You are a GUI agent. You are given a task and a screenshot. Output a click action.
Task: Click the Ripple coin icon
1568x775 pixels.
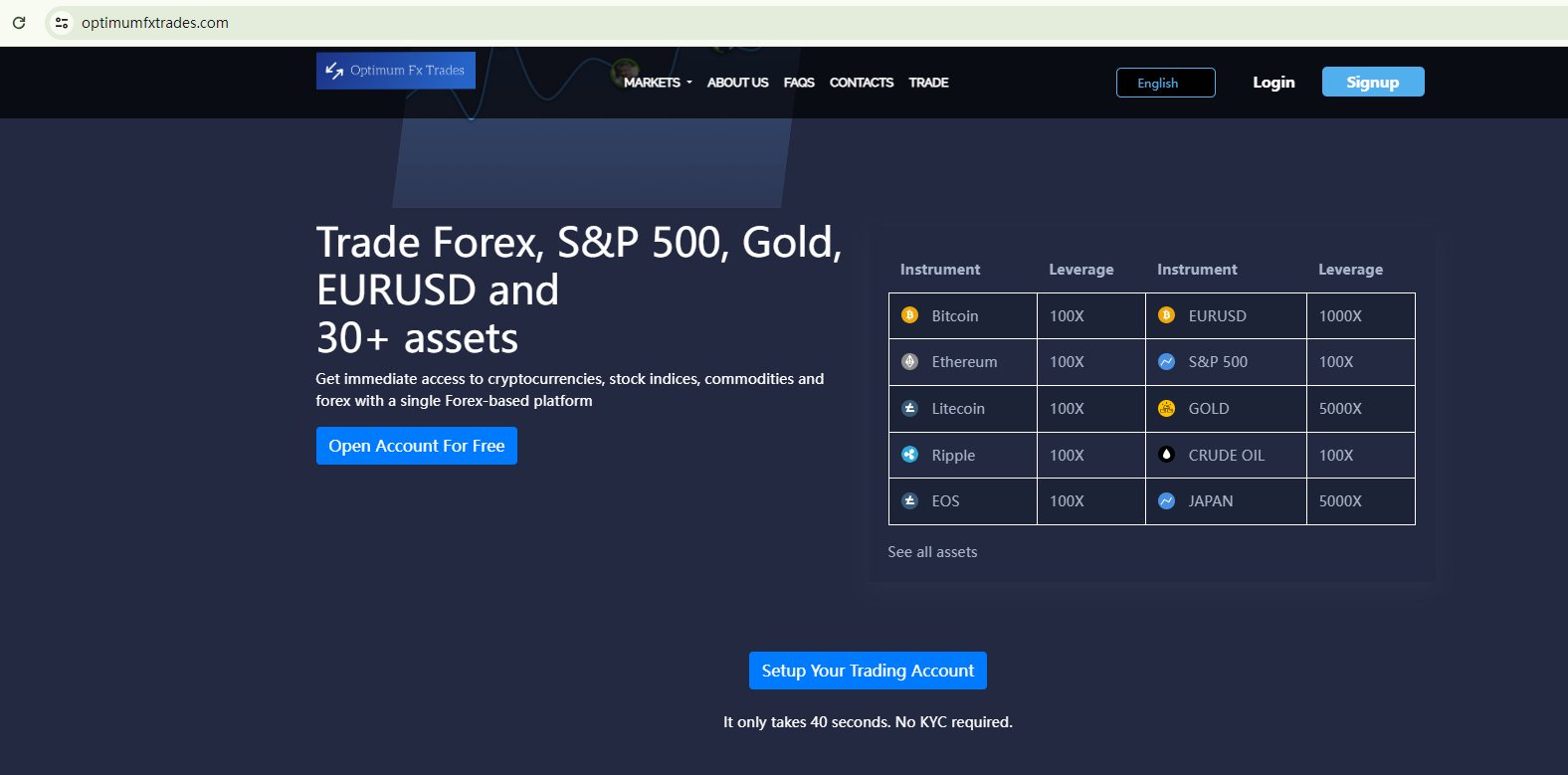(909, 455)
